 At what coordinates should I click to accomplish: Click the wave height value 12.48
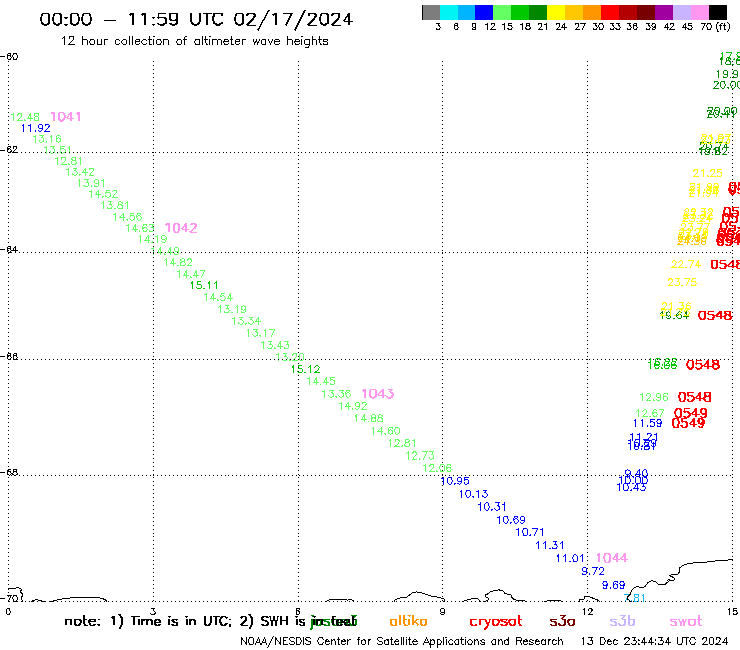point(25,117)
